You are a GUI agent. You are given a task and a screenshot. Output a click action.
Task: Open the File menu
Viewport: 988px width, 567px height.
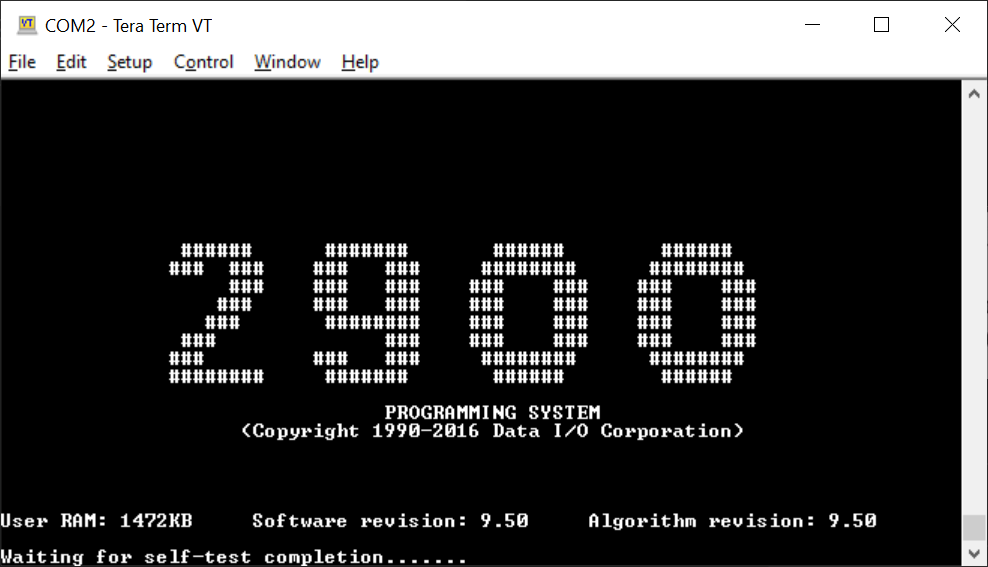pos(22,62)
